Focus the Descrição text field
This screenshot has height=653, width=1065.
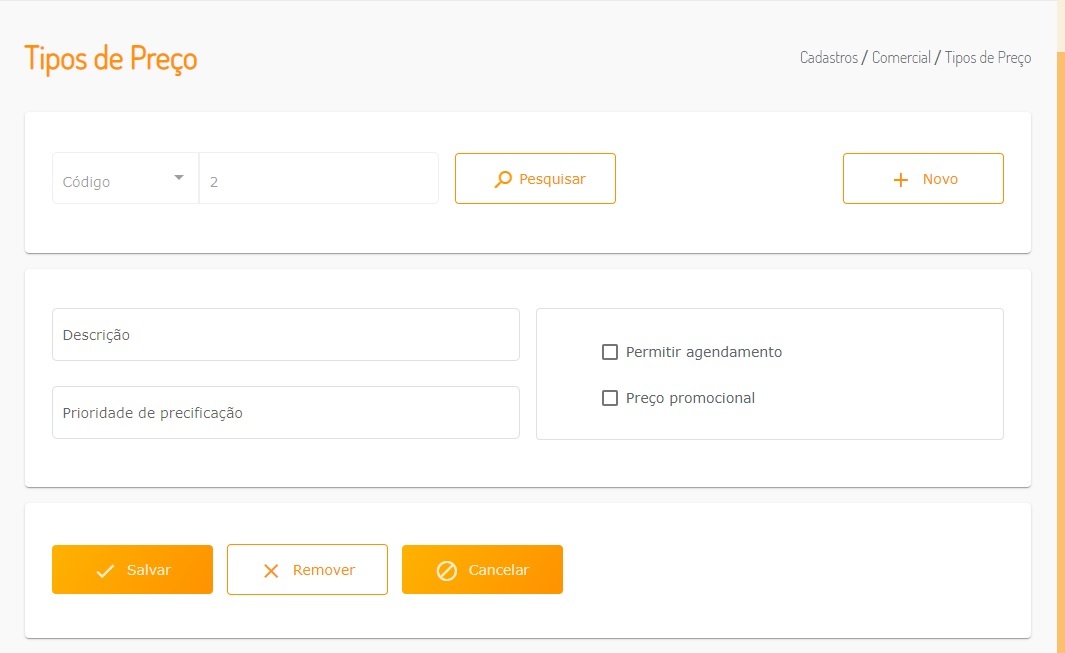[285, 335]
